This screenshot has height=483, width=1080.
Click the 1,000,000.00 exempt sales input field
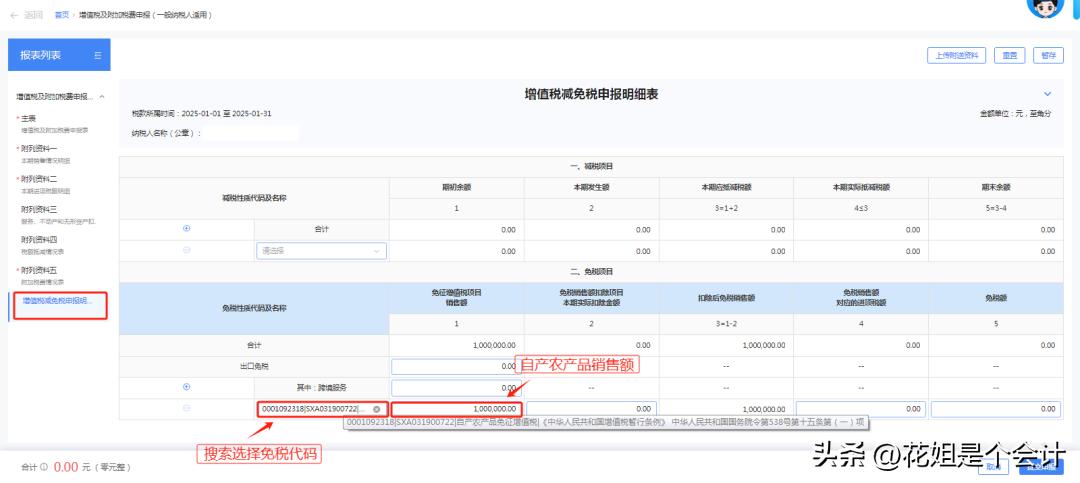pos(456,409)
